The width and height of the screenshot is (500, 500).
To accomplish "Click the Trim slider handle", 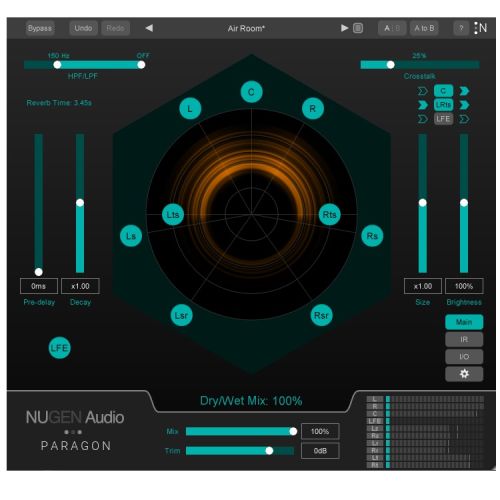I will point(269,451).
